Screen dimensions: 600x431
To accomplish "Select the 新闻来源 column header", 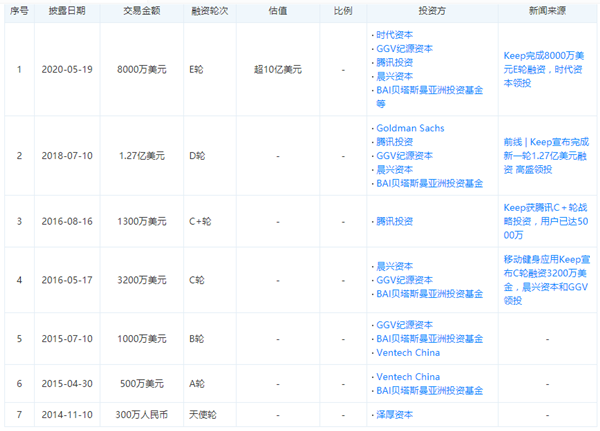I will [x=544, y=11].
